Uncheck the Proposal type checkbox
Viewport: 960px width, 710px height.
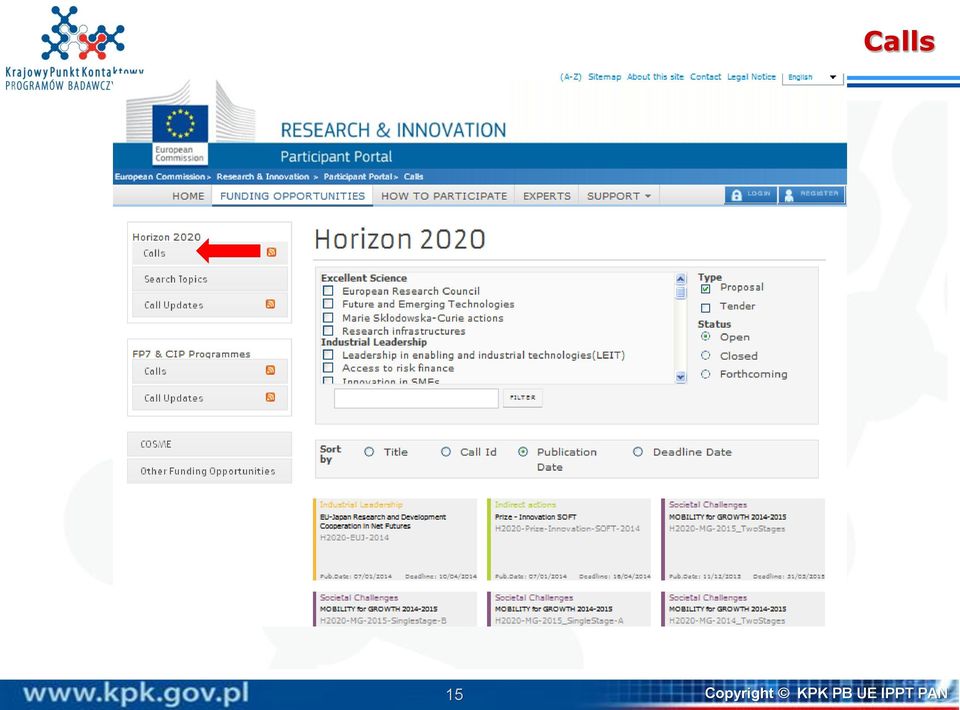click(705, 288)
